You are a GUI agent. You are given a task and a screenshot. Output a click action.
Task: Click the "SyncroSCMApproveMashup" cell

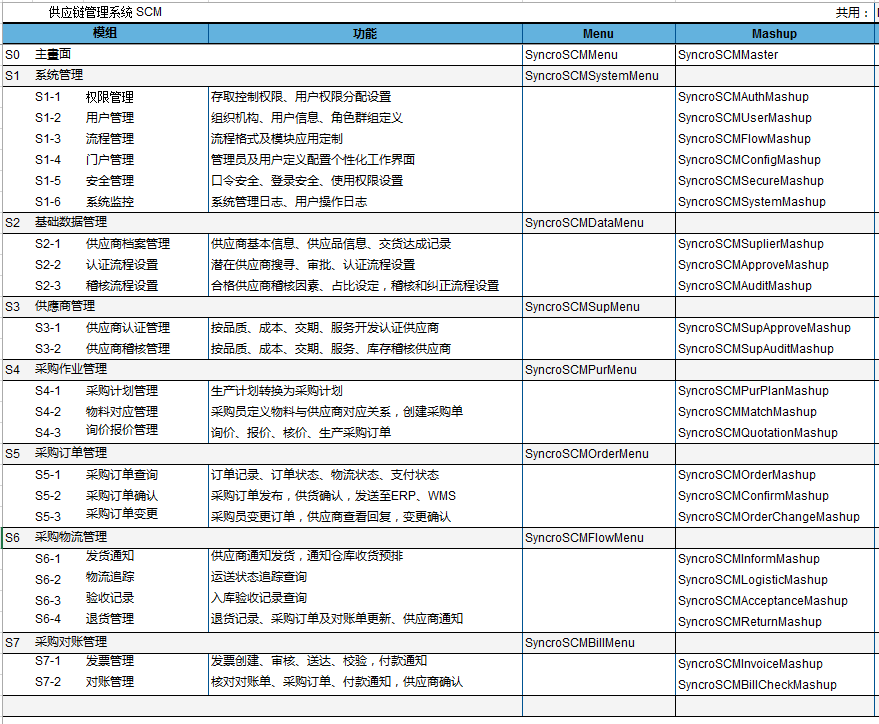point(753,264)
